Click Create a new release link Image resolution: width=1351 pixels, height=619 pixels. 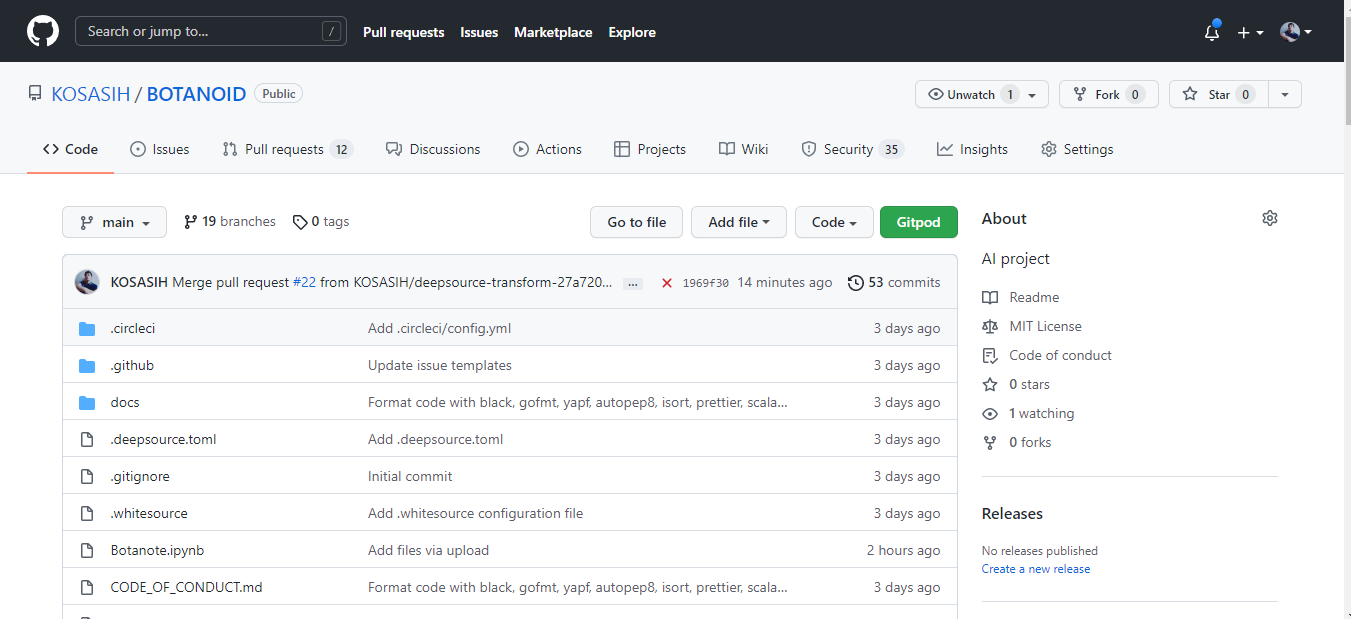(x=1036, y=569)
